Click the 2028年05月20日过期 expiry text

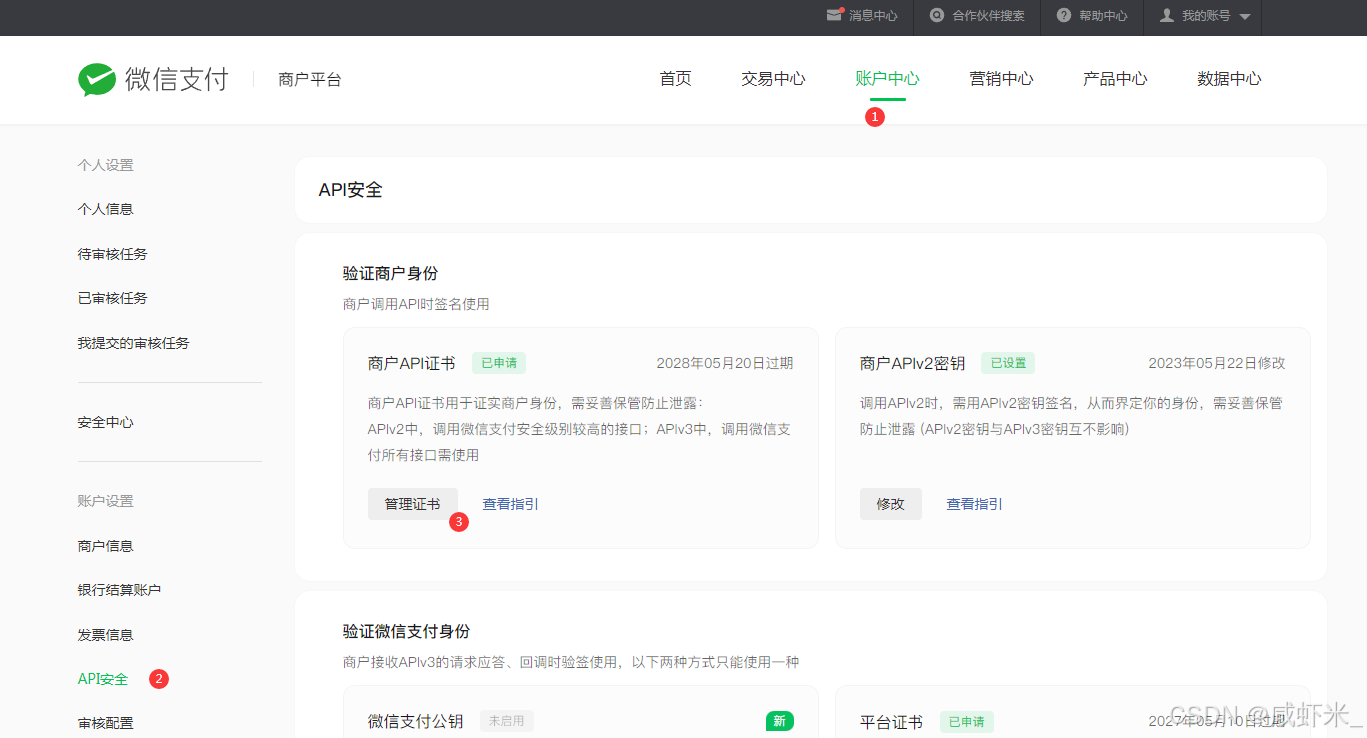(x=725, y=363)
